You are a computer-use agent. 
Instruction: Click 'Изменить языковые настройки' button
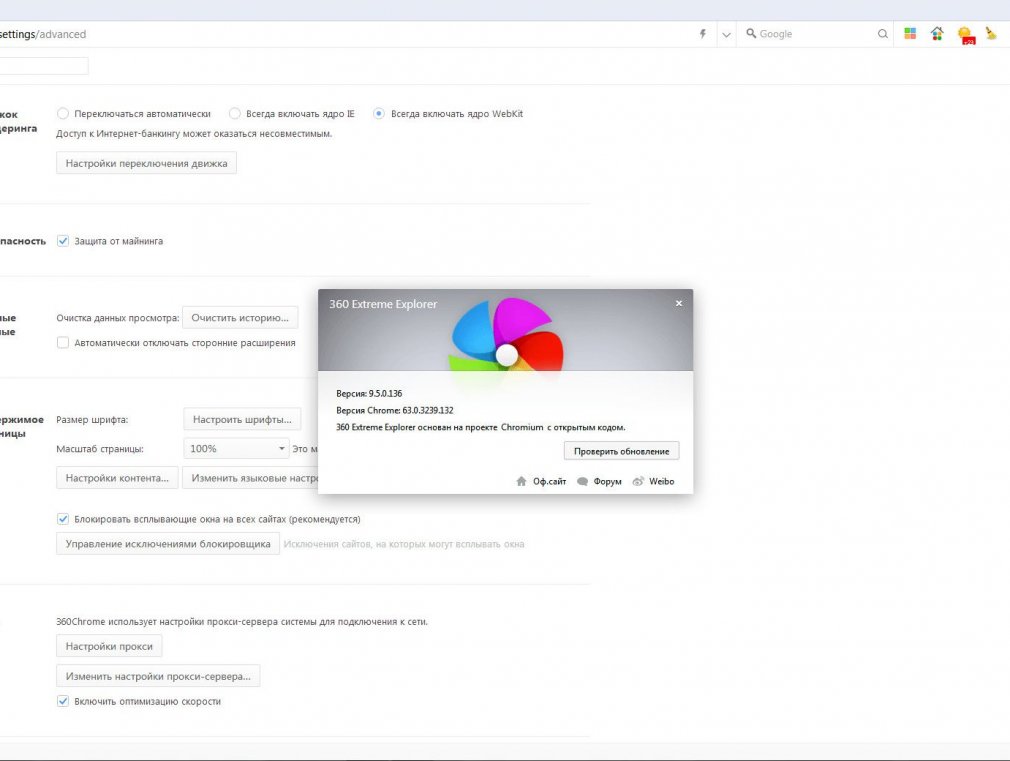pyautogui.click(x=251, y=478)
